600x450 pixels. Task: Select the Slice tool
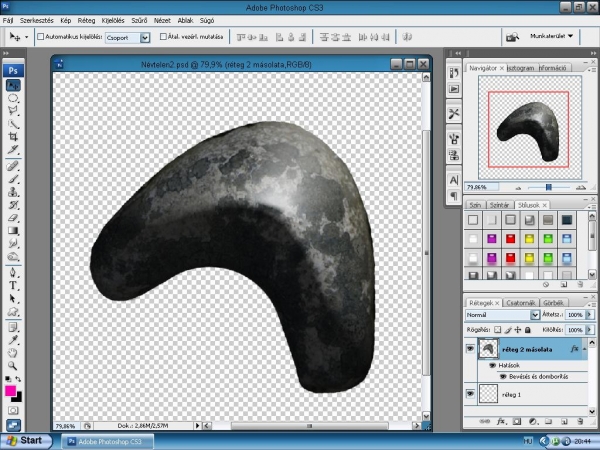click(x=13, y=149)
